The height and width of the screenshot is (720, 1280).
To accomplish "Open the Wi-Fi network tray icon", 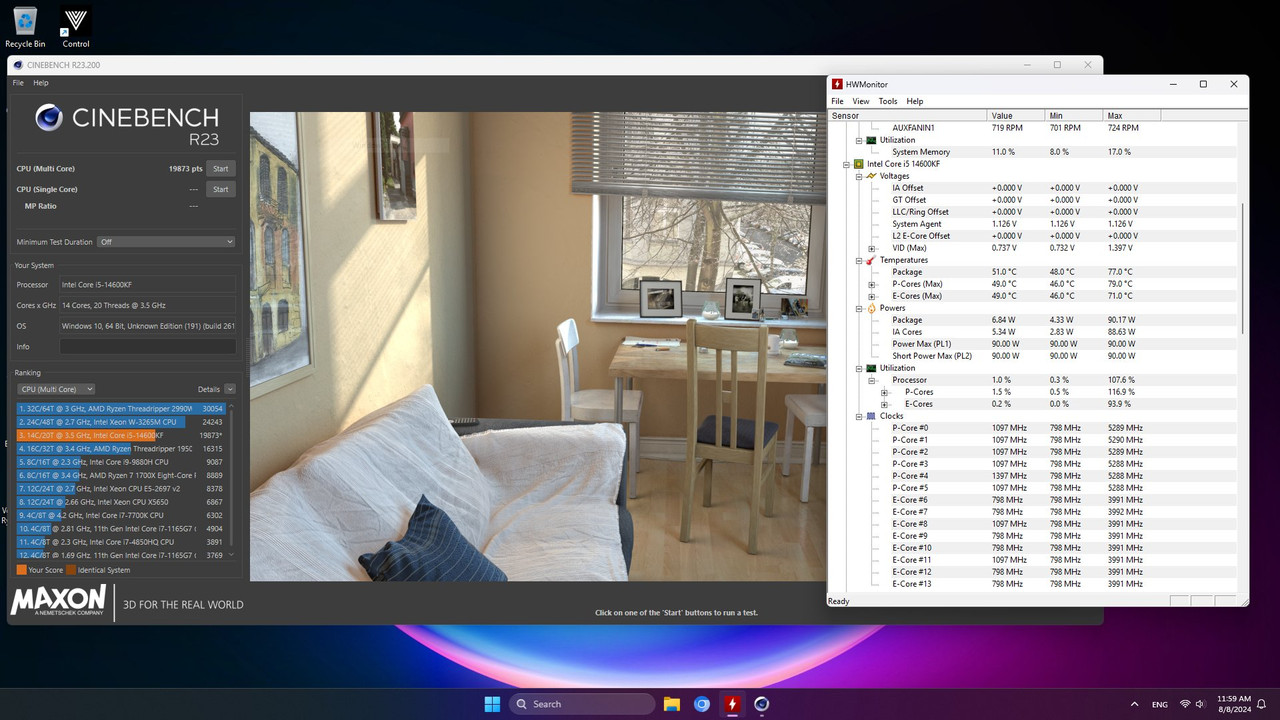I will pos(1185,704).
